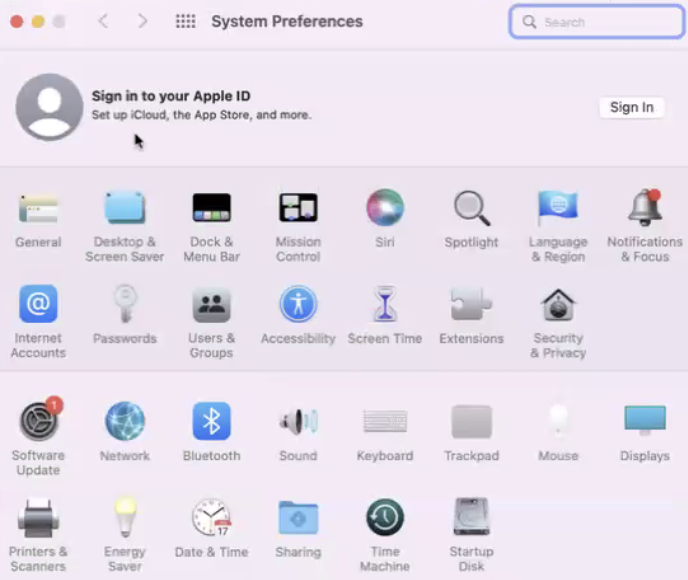Click the Apple ID avatar picture
This screenshot has width=688, height=580.
point(49,107)
